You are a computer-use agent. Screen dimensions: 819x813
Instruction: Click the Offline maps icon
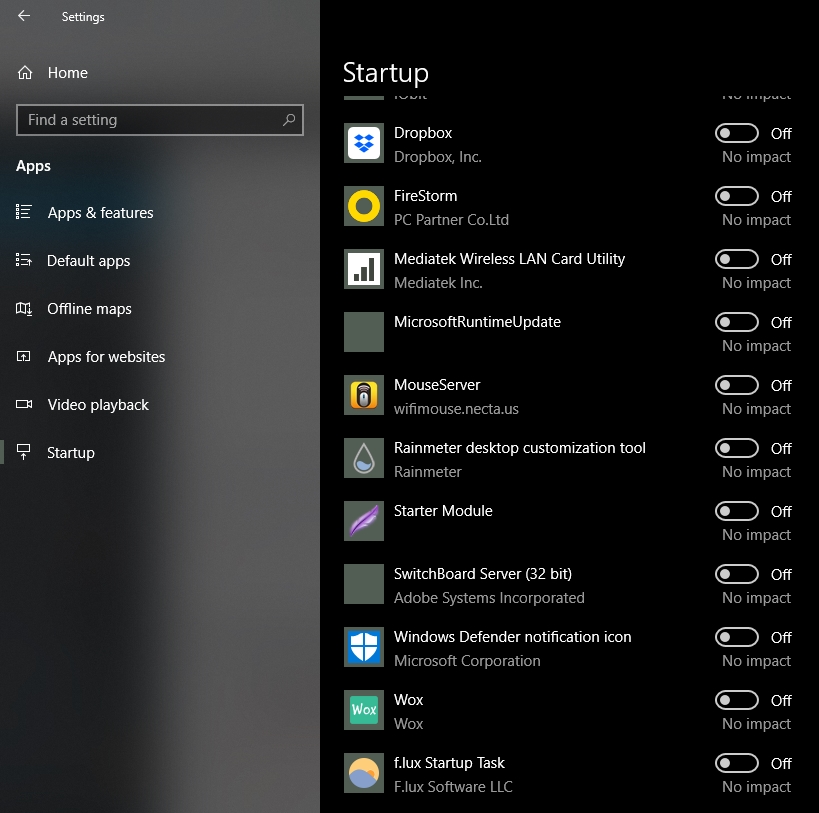24,309
